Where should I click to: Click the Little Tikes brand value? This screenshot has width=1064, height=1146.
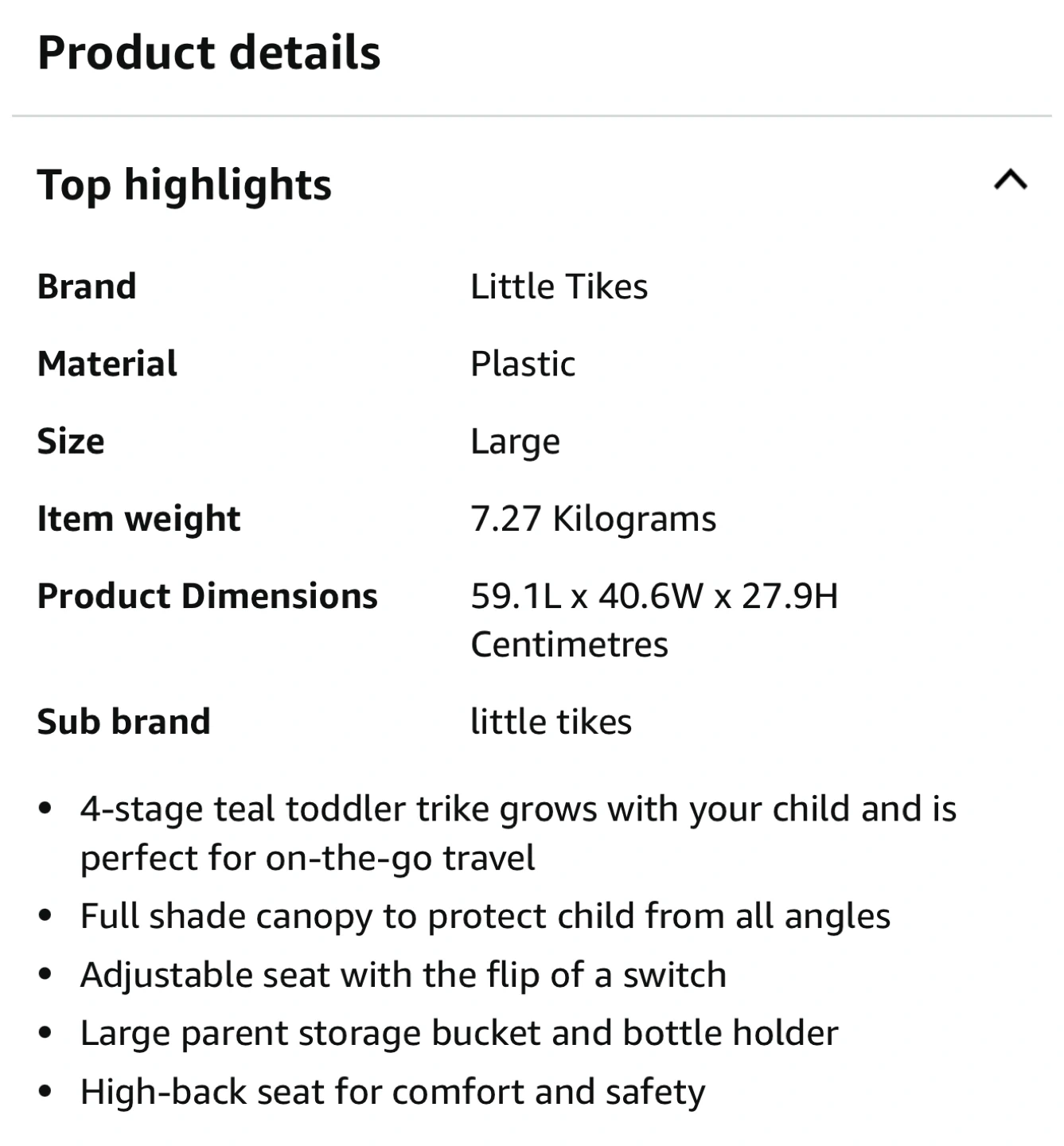pyautogui.click(x=559, y=286)
